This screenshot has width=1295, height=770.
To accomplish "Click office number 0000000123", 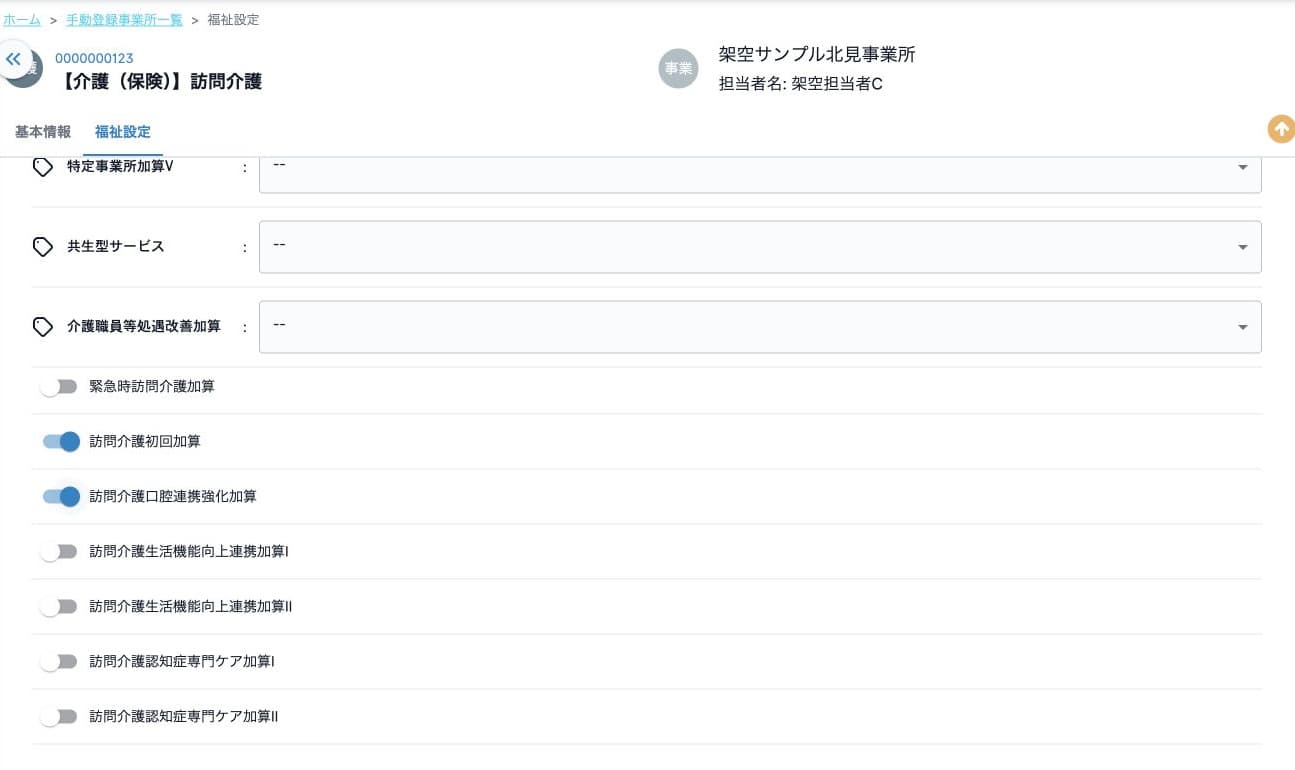I will pos(94,59).
